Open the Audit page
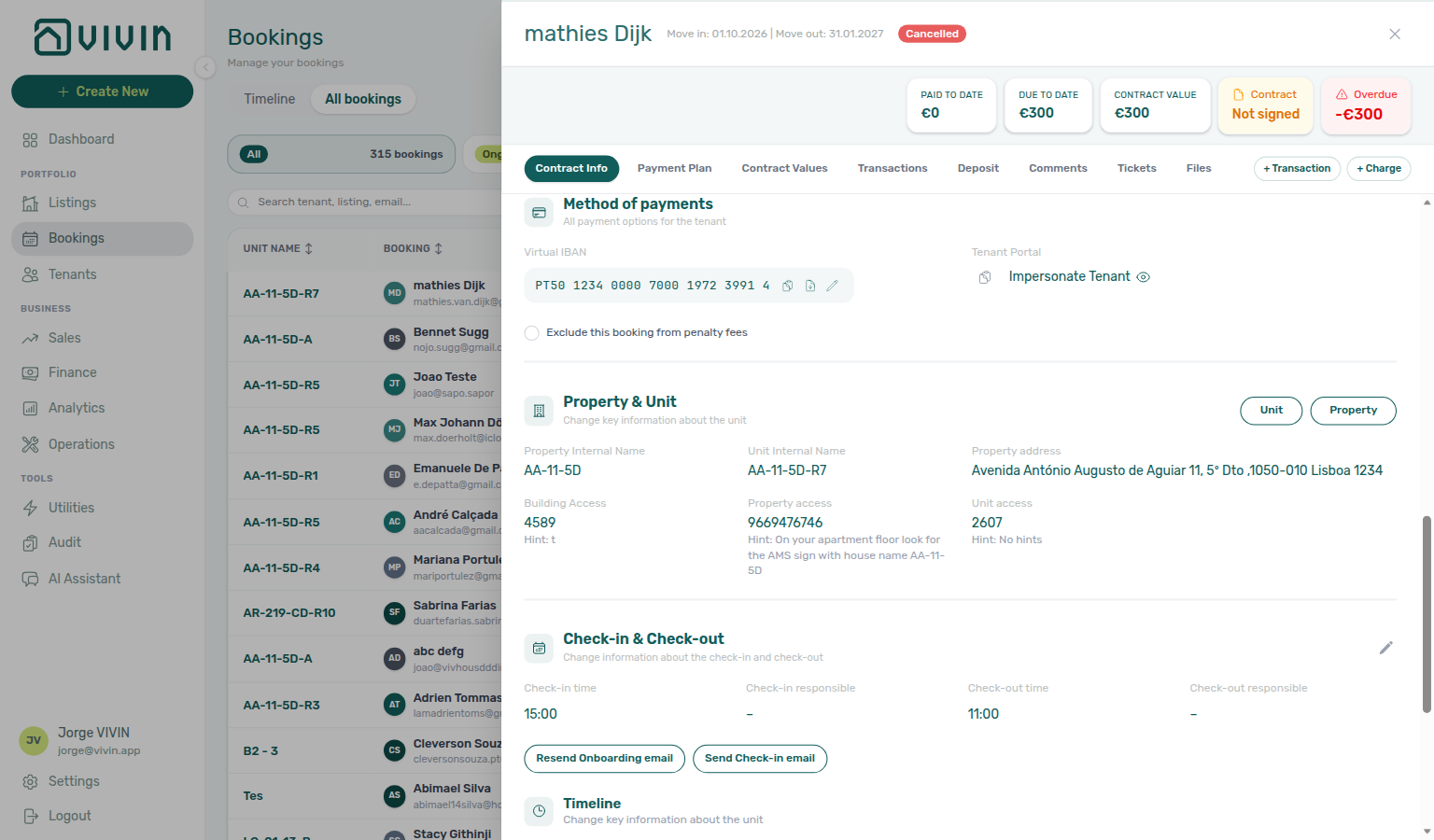Viewport: 1434px width, 840px height. point(103,542)
